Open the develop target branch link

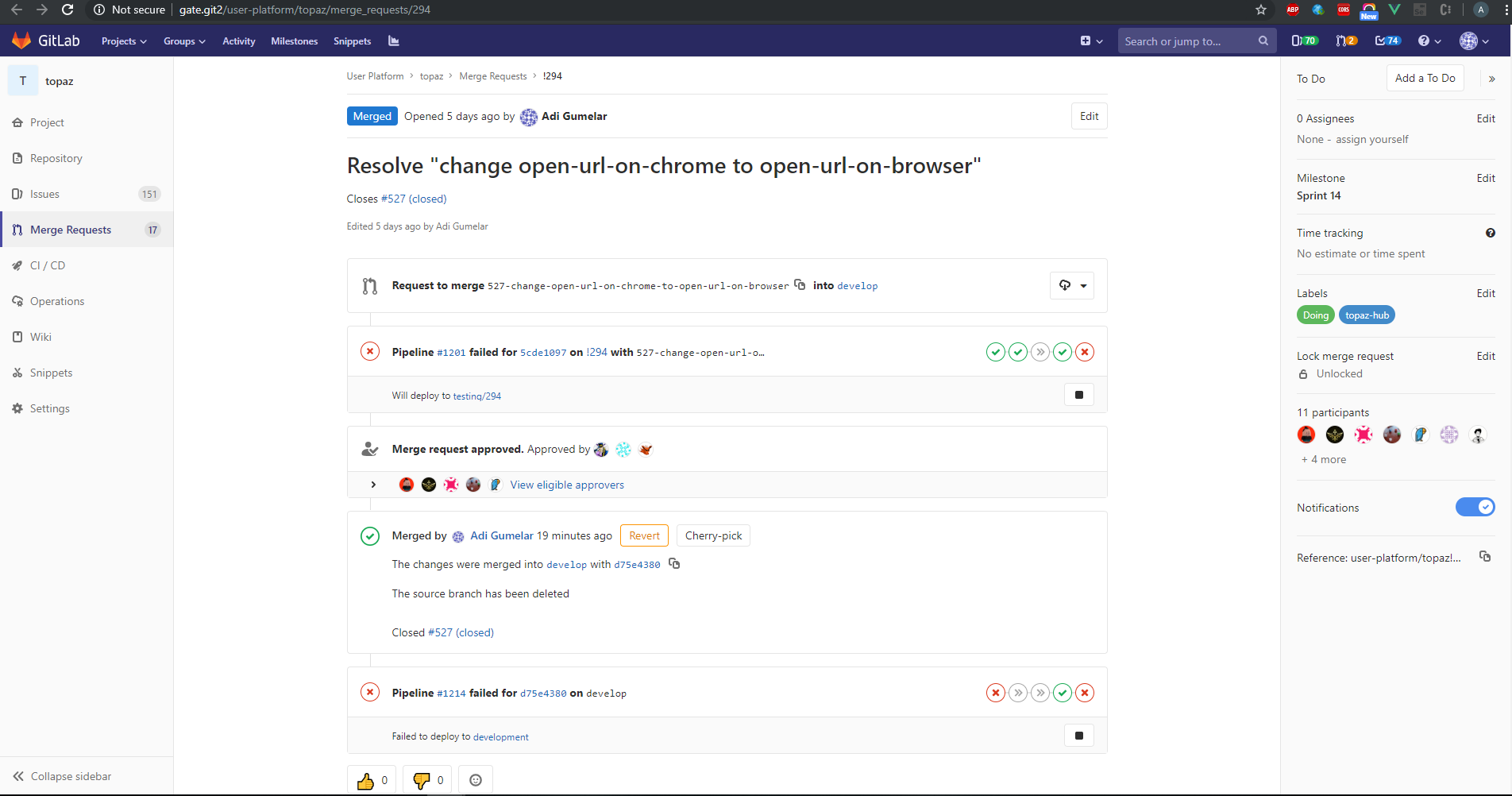click(x=857, y=286)
